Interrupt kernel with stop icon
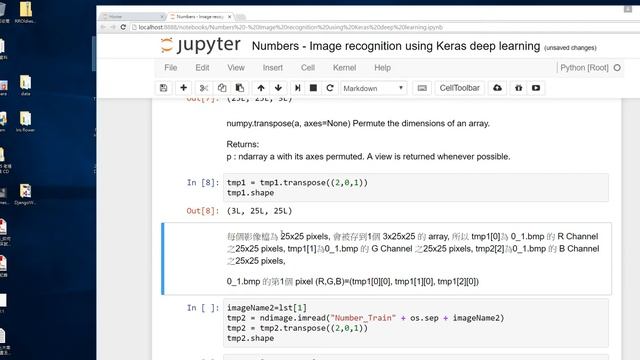 [x=313, y=88]
